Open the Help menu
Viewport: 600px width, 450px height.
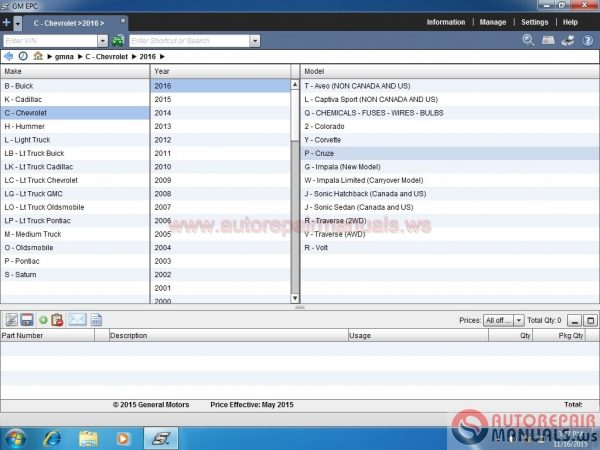[570, 22]
